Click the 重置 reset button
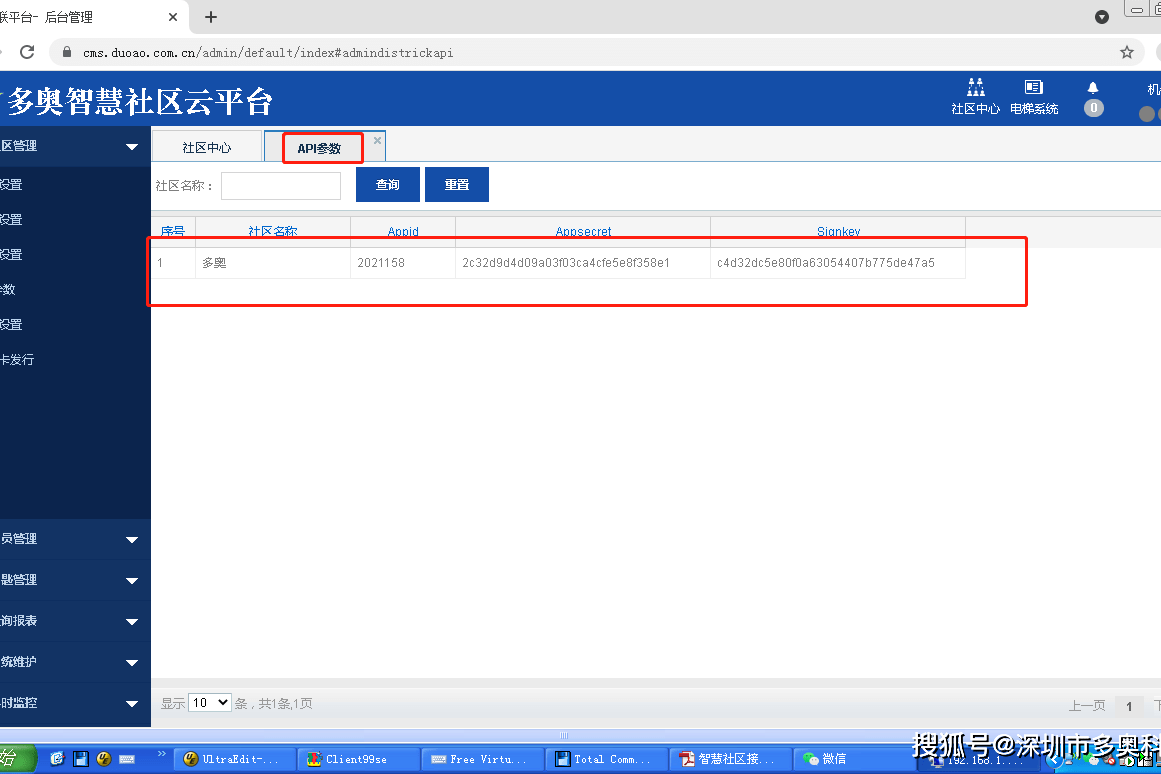Screen dimensions: 1161x774 [x=457, y=185]
